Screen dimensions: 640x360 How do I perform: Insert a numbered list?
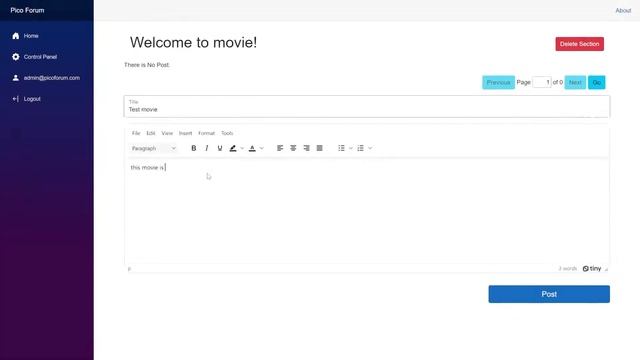(360, 148)
